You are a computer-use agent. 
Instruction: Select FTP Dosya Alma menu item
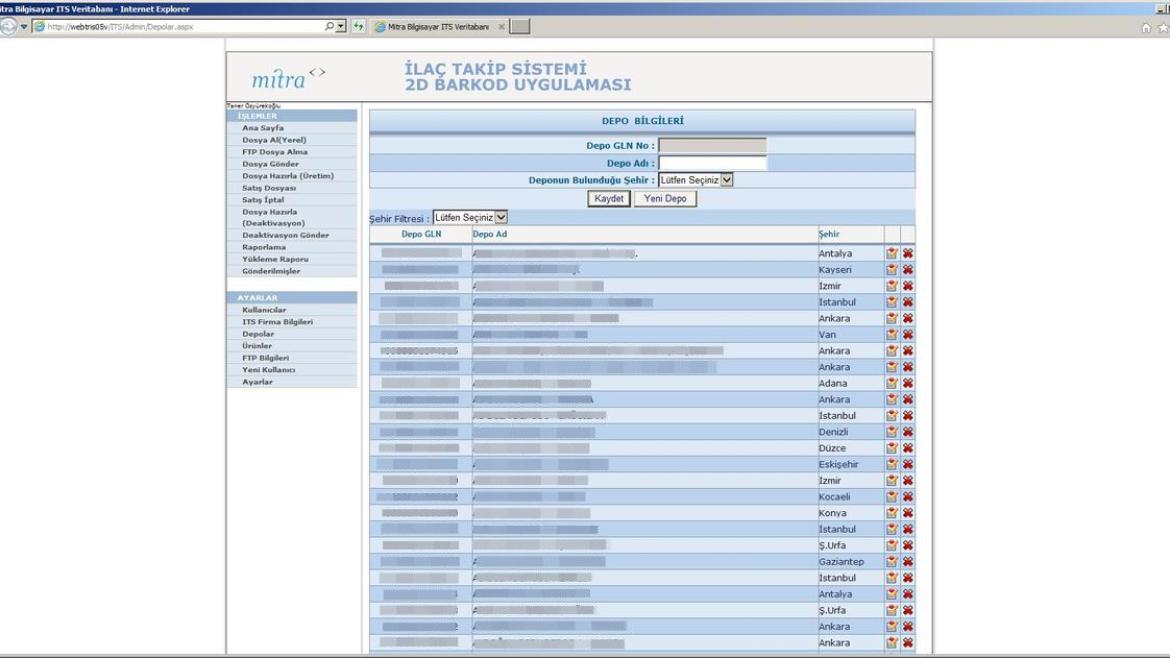click(275, 151)
